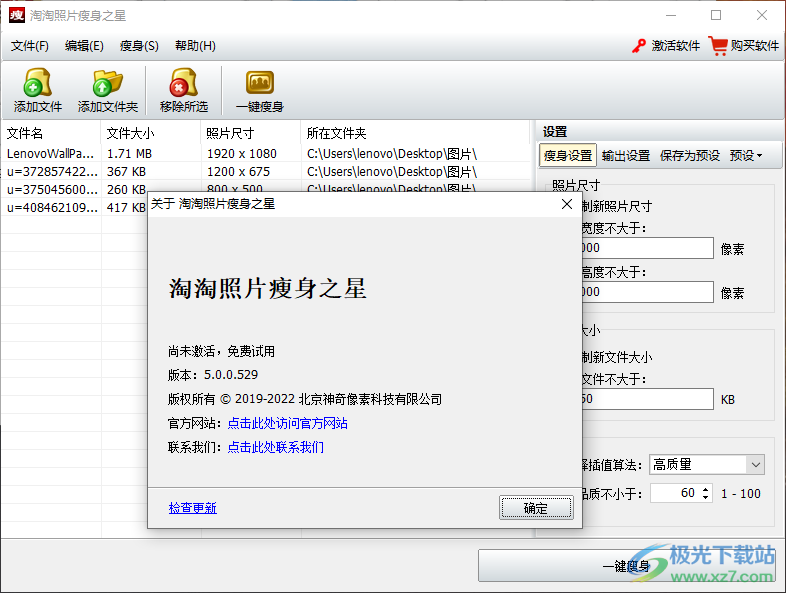This screenshot has width=786, height=593.
Task: Click the quality value stepper arrows
Action: 705,493
